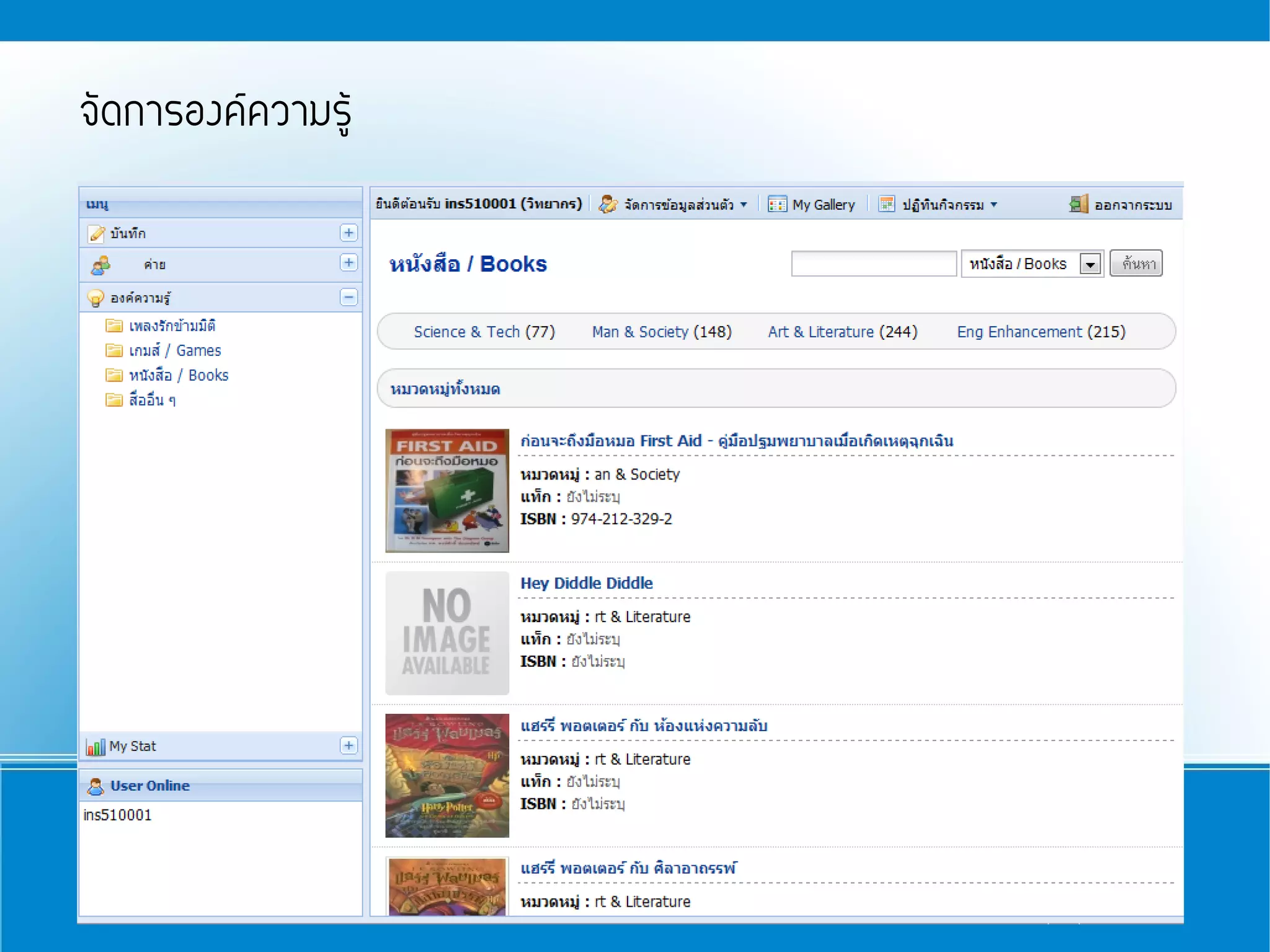Select the Eng Enhancement category
1270x952 pixels.
pyautogui.click(x=1041, y=332)
